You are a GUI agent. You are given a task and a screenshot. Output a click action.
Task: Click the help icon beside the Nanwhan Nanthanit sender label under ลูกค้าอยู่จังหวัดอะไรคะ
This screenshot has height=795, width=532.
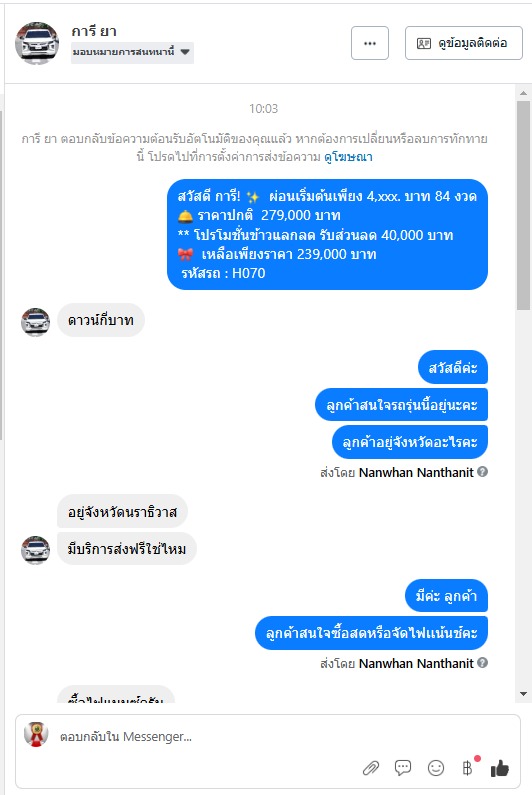(483, 472)
